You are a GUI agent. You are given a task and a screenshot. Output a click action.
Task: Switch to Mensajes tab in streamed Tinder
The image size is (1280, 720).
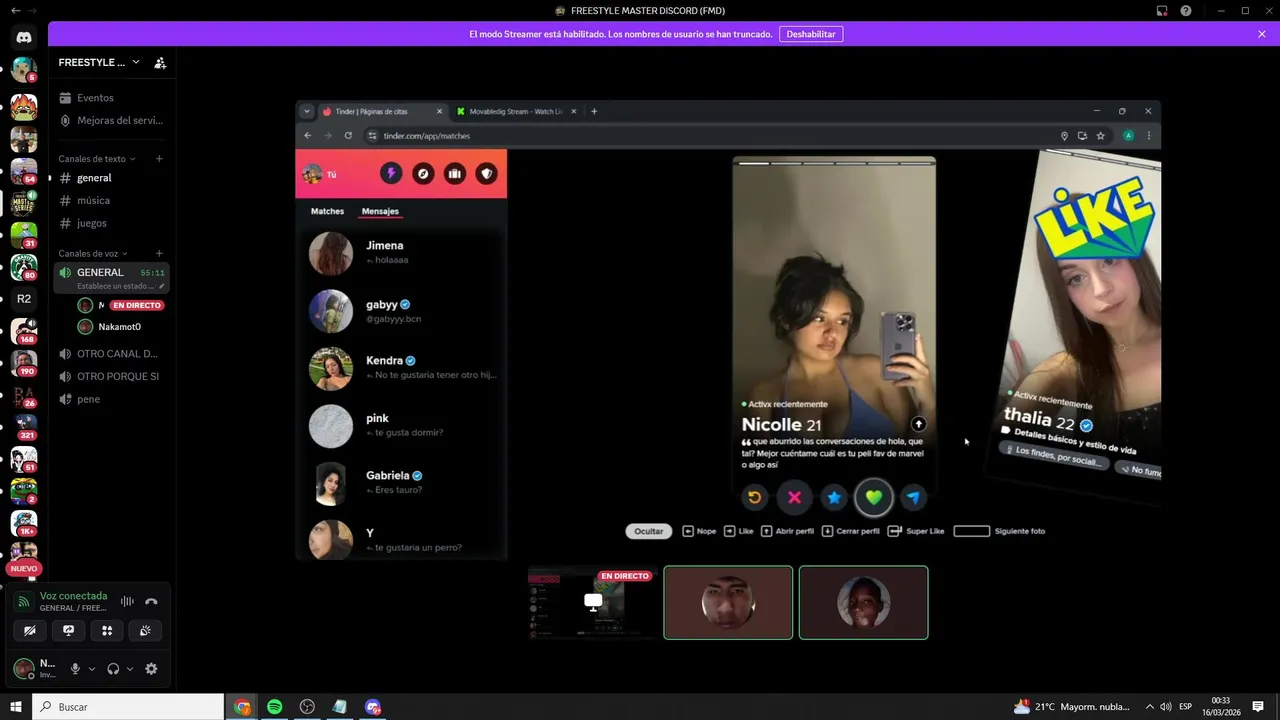[x=380, y=211]
